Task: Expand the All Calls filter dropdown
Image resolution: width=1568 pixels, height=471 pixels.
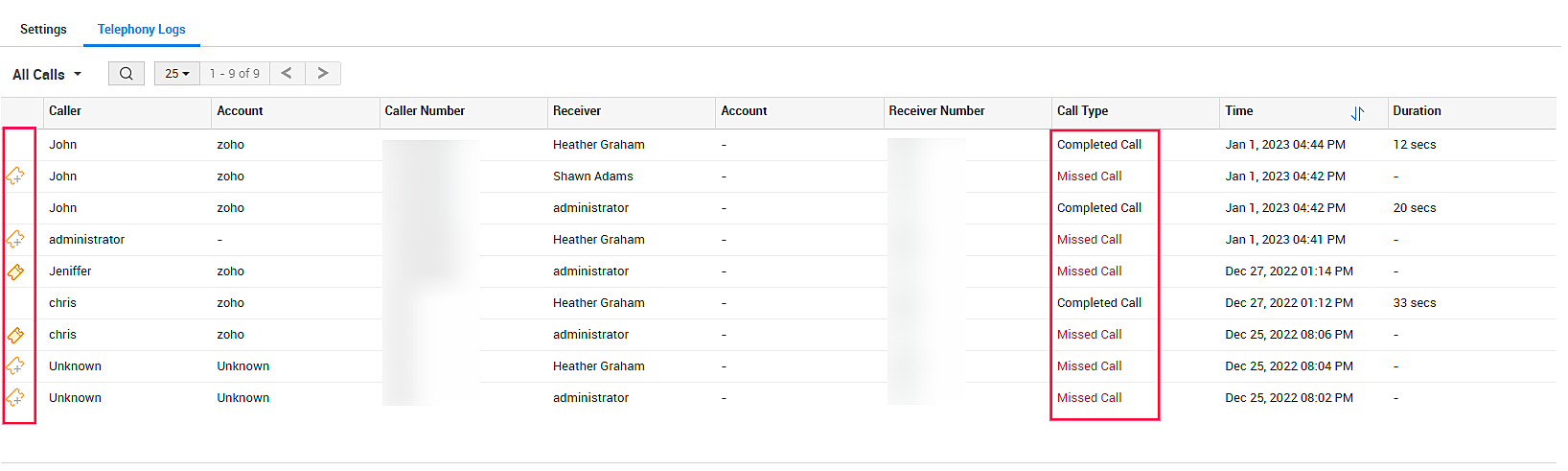Action: (47, 75)
